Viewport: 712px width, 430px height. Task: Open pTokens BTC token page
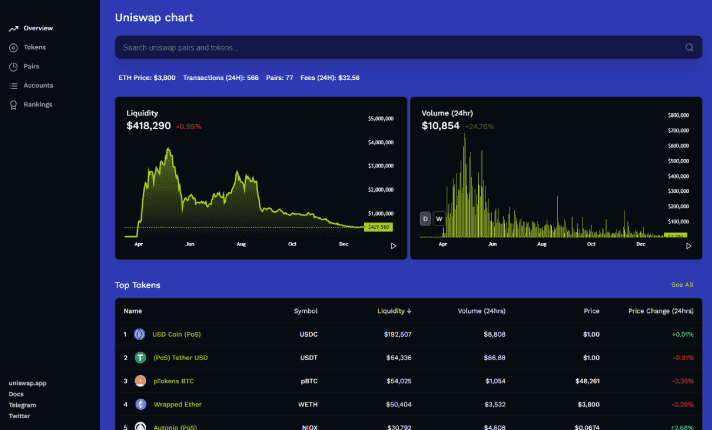(x=173, y=381)
